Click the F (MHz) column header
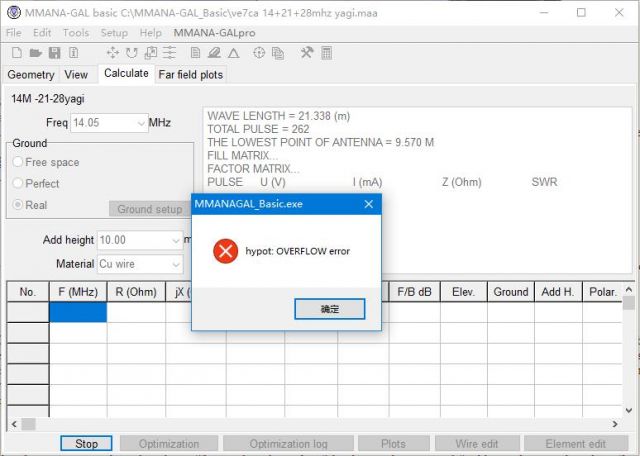Image resolution: width=640 pixels, height=456 pixels. [x=78, y=292]
